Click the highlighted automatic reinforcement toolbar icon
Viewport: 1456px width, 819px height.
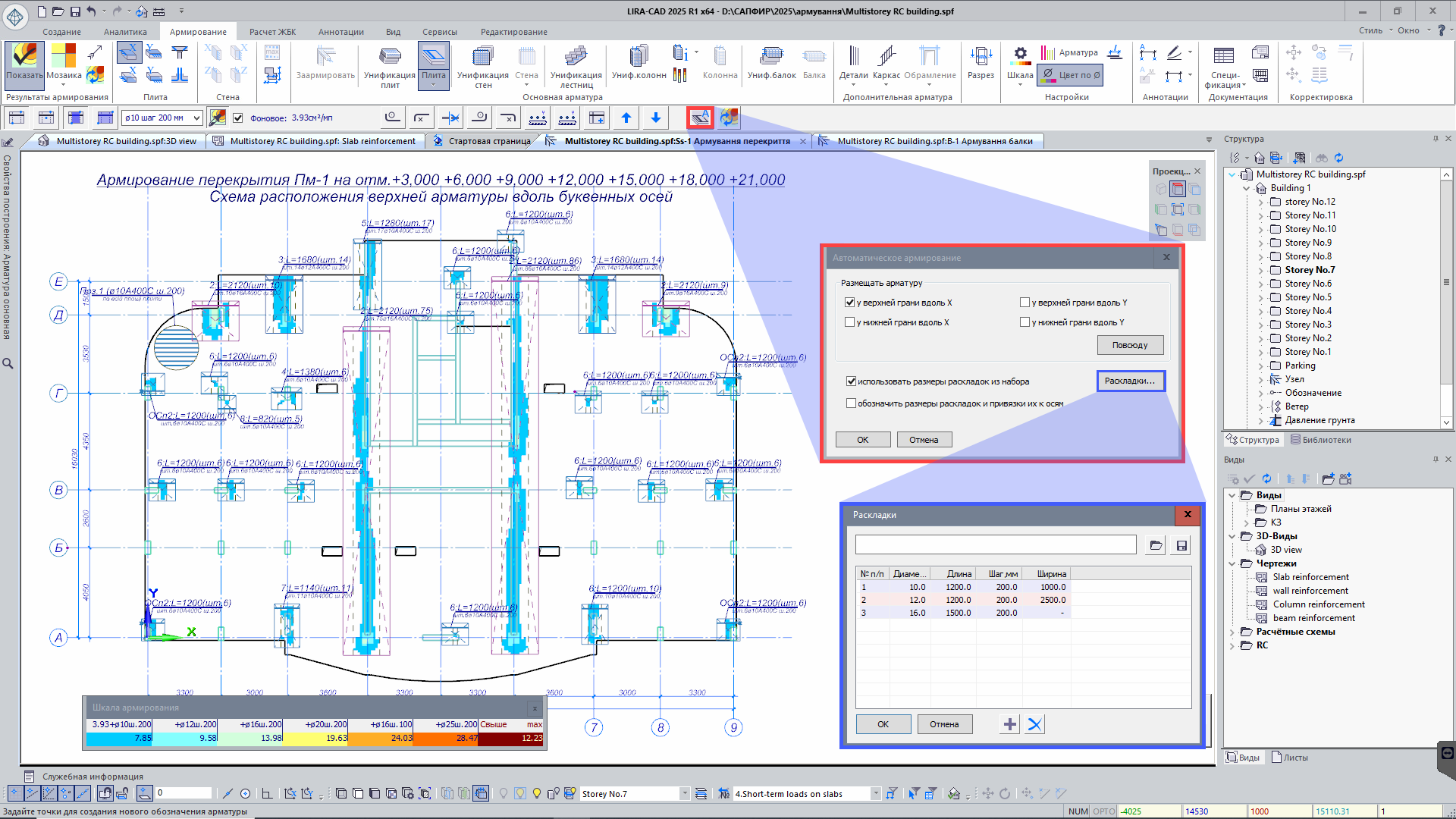[x=700, y=118]
